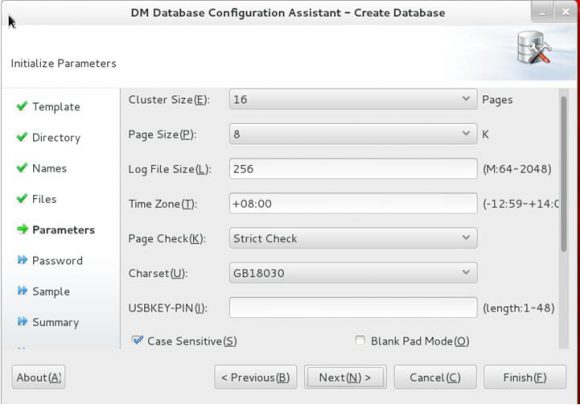Click the checkmark icon beside Names step
The image size is (580, 405).
pos(22,168)
